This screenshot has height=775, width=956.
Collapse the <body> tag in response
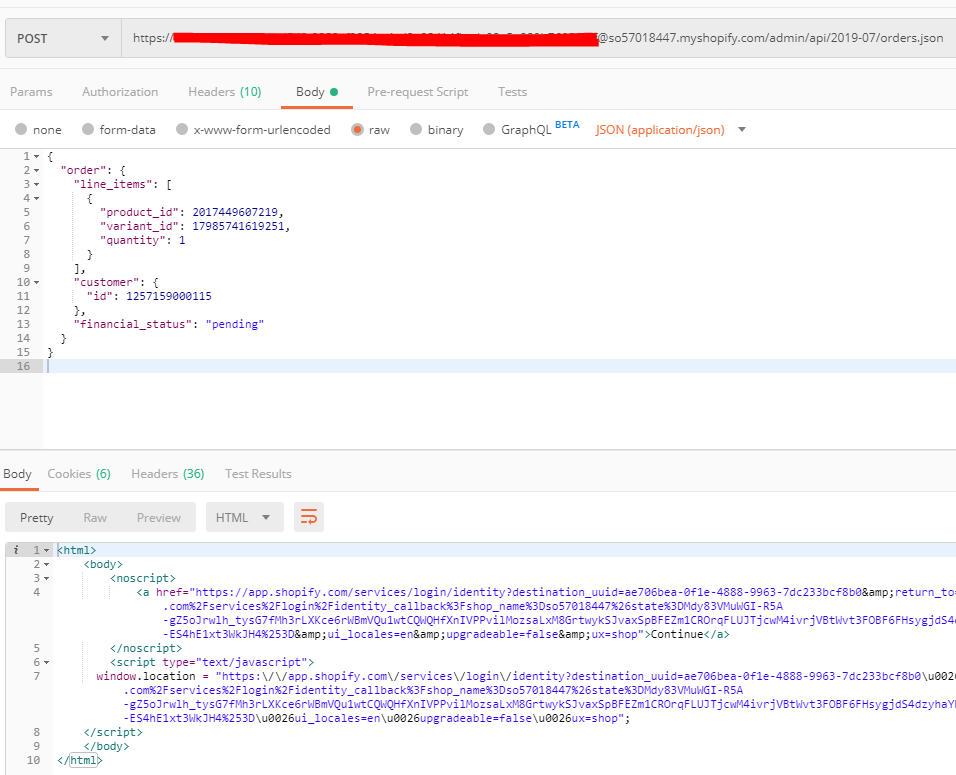[46, 565]
